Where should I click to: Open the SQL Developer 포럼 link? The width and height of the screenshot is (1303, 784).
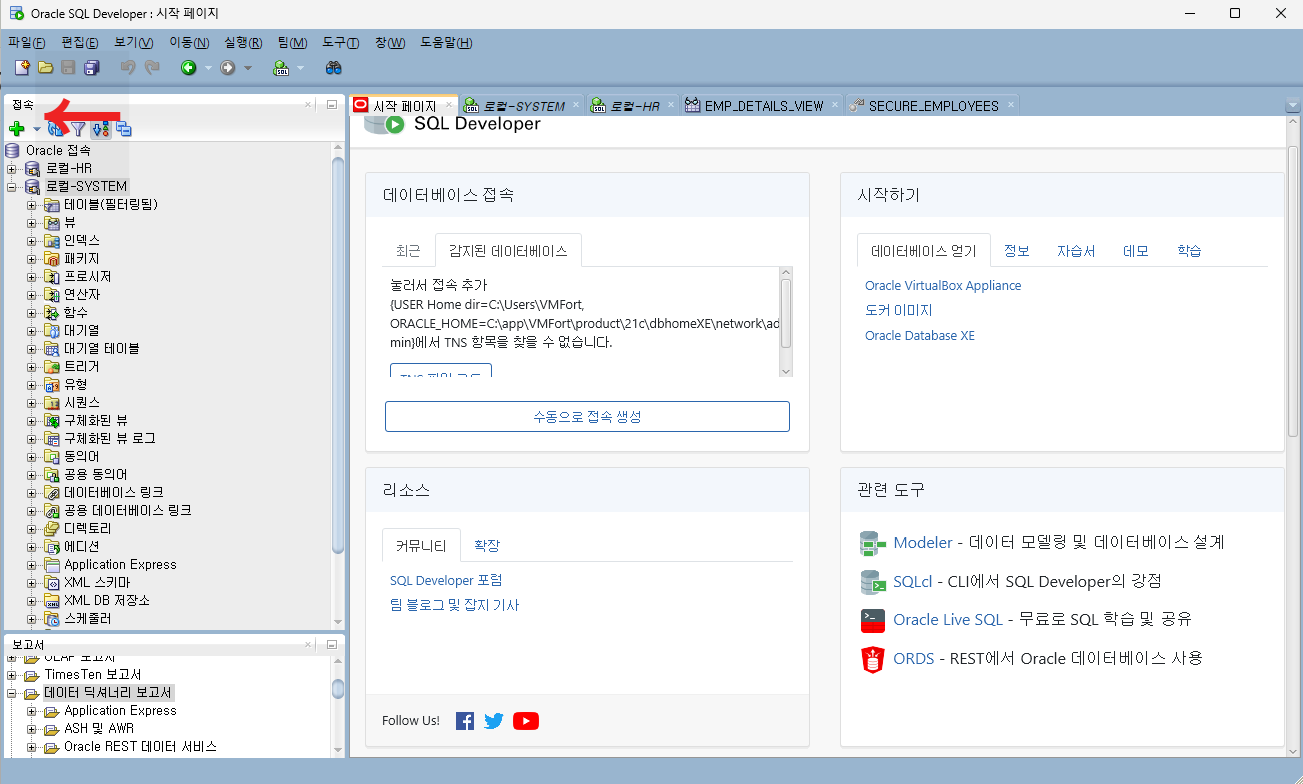pyautogui.click(x=446, y=580)
